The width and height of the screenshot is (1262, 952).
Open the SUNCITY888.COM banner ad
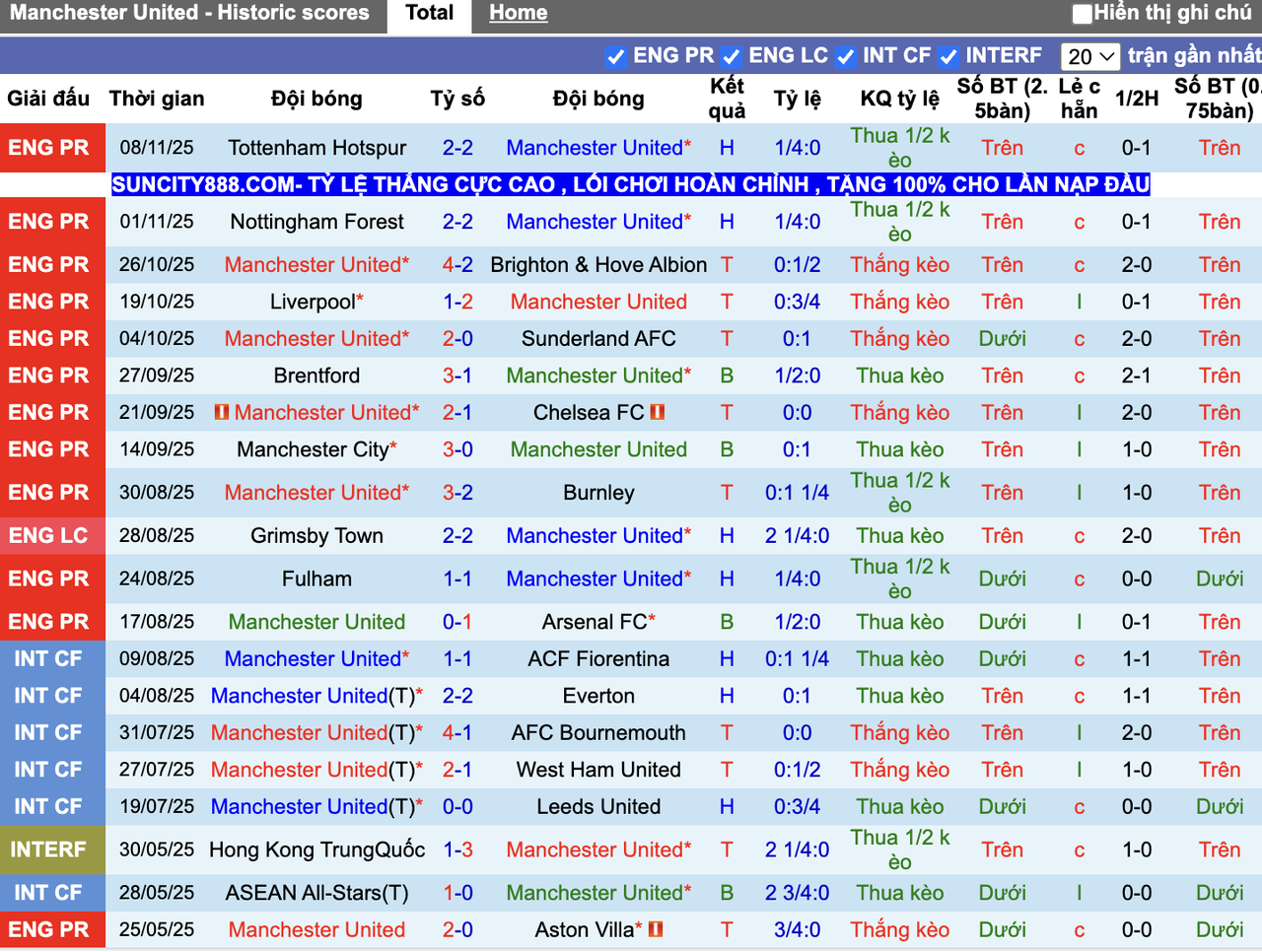tap(631, 184)
